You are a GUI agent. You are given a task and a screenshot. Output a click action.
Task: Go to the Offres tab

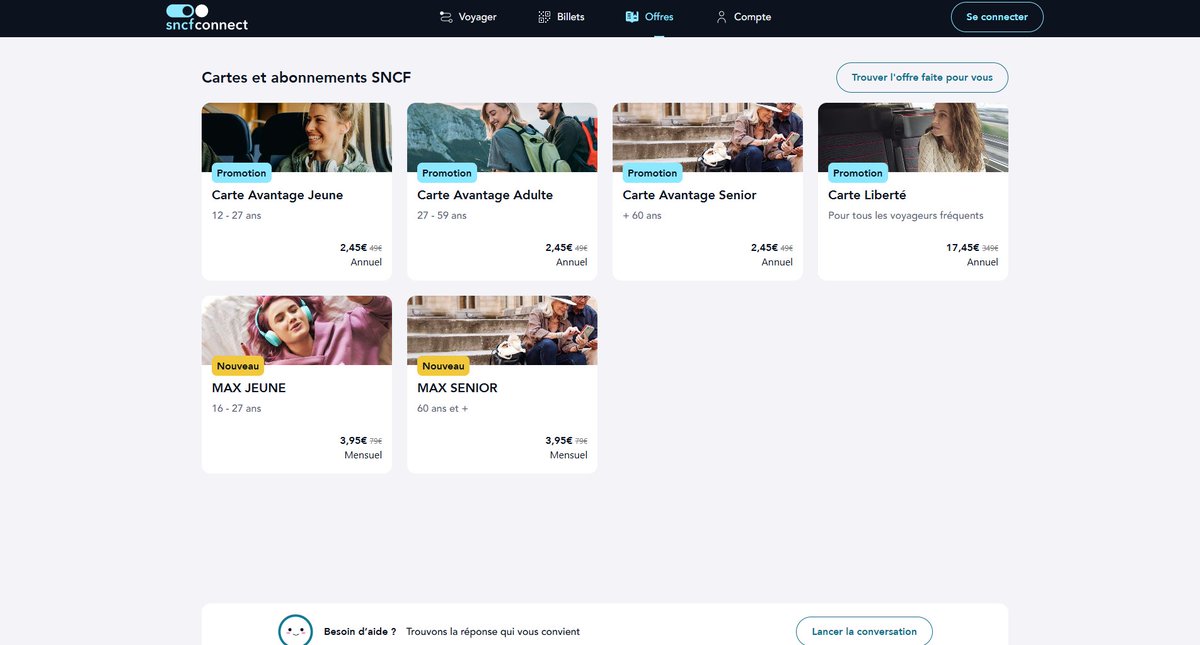[x=649, y=17]
